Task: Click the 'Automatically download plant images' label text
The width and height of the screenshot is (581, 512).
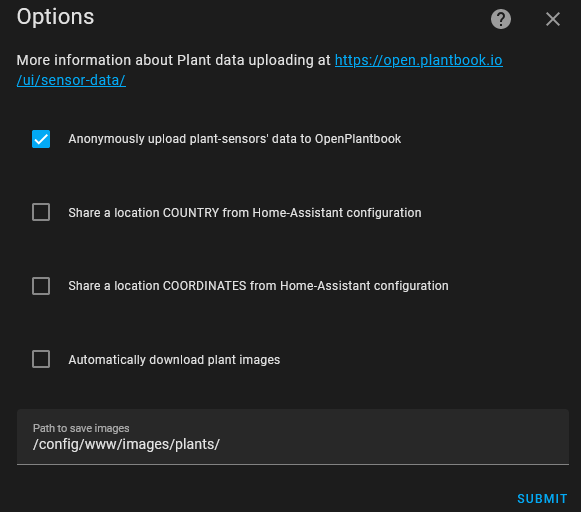Action: tap(174, 360)
